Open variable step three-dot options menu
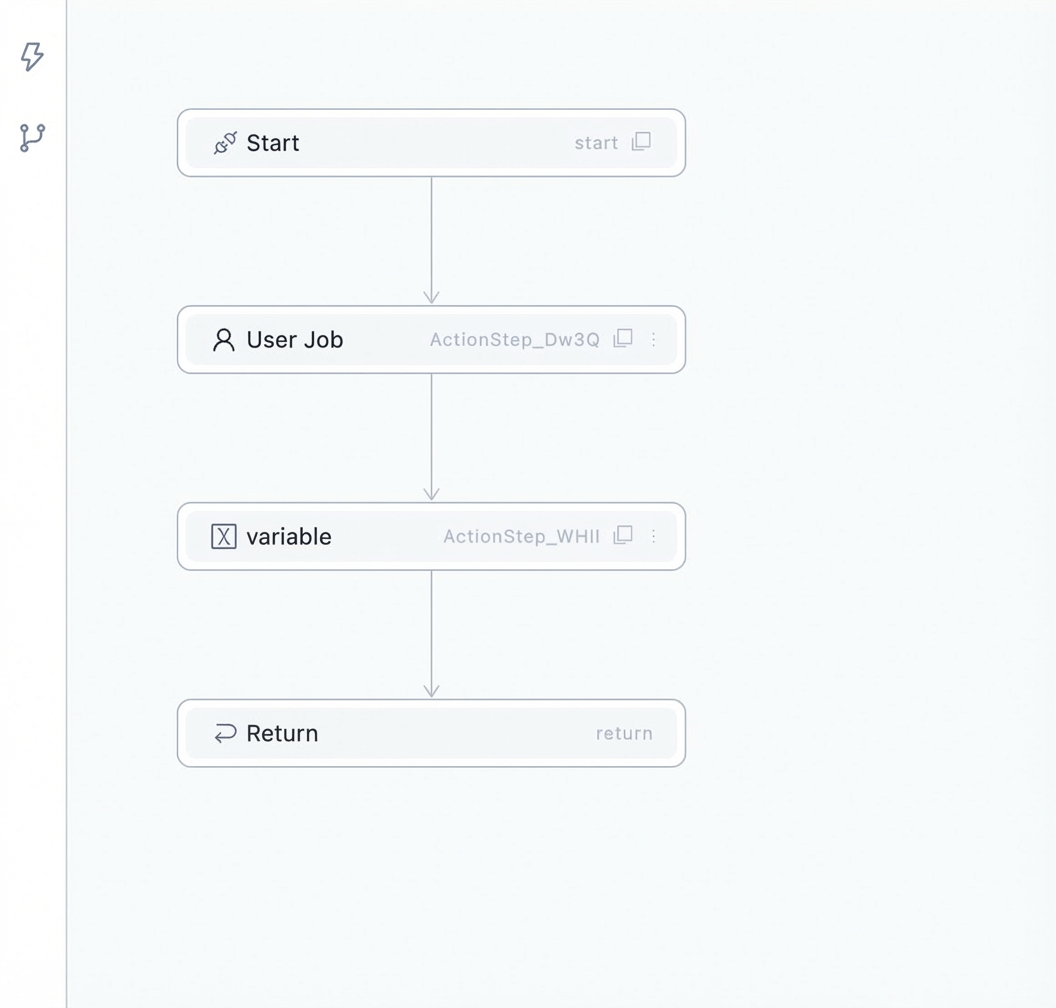Screen dimensions: 1056x1008 pos(653,536)
